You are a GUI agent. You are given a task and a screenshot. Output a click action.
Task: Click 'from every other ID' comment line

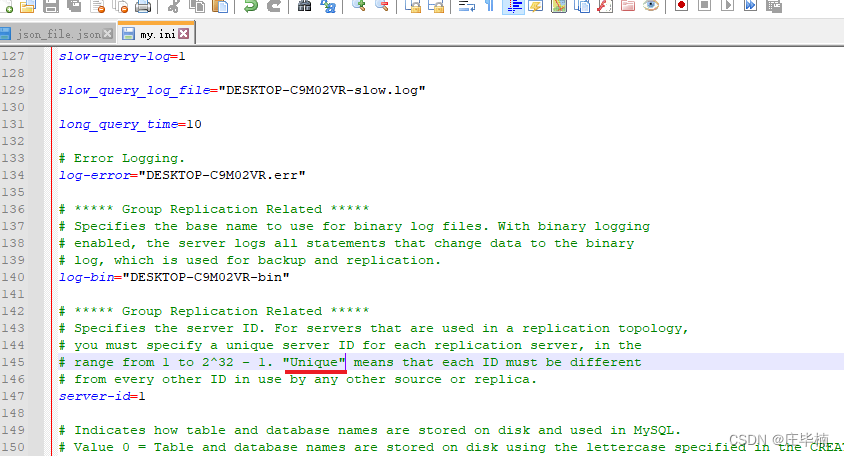click(298, 380)
